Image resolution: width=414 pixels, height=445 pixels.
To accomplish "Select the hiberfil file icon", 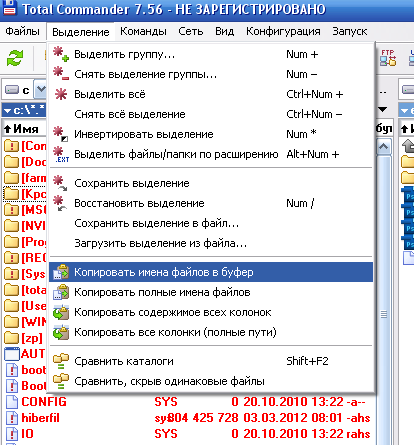I will tap(12, 418).
